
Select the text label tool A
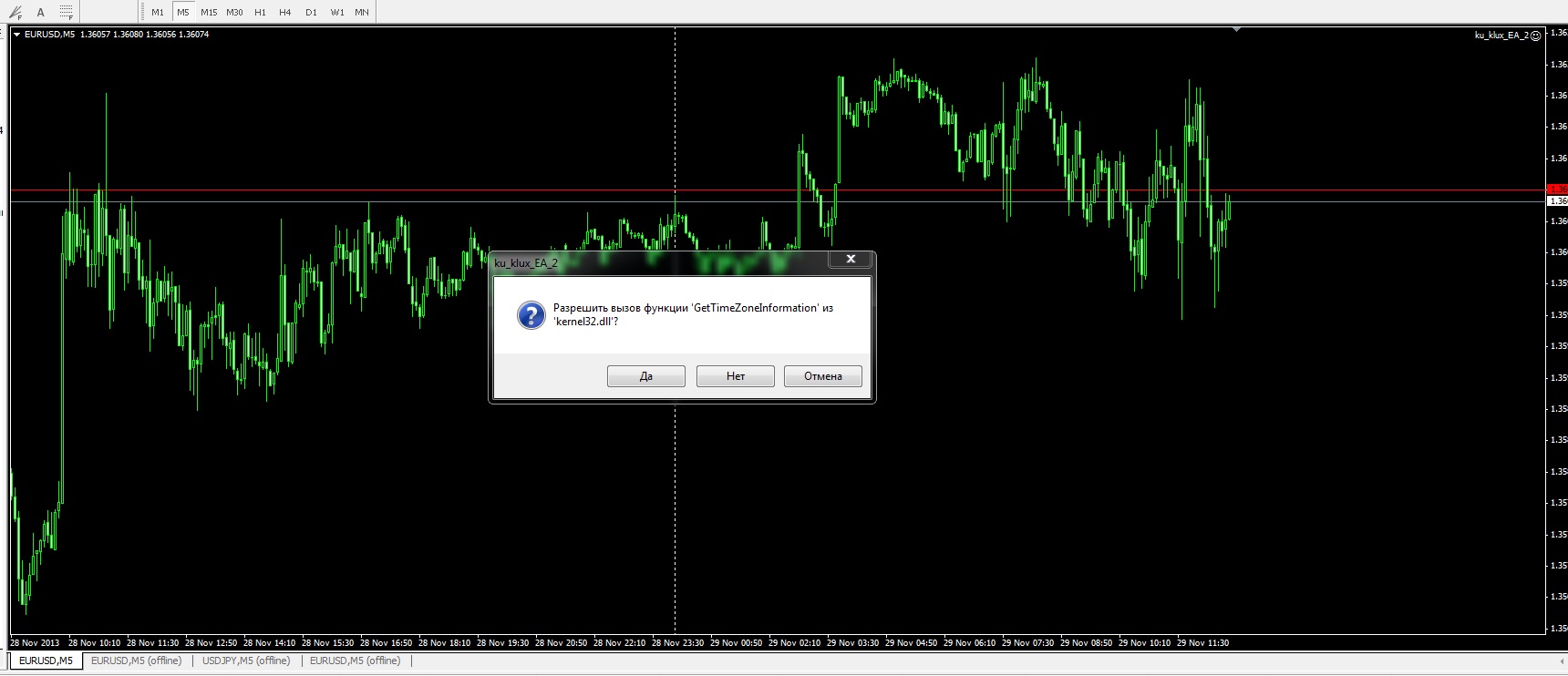point(40,13)
